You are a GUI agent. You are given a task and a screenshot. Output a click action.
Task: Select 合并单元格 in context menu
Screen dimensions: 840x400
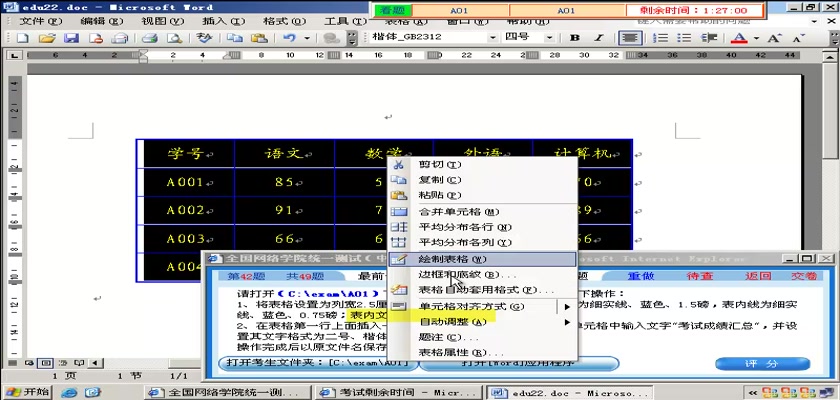point(482,212)
